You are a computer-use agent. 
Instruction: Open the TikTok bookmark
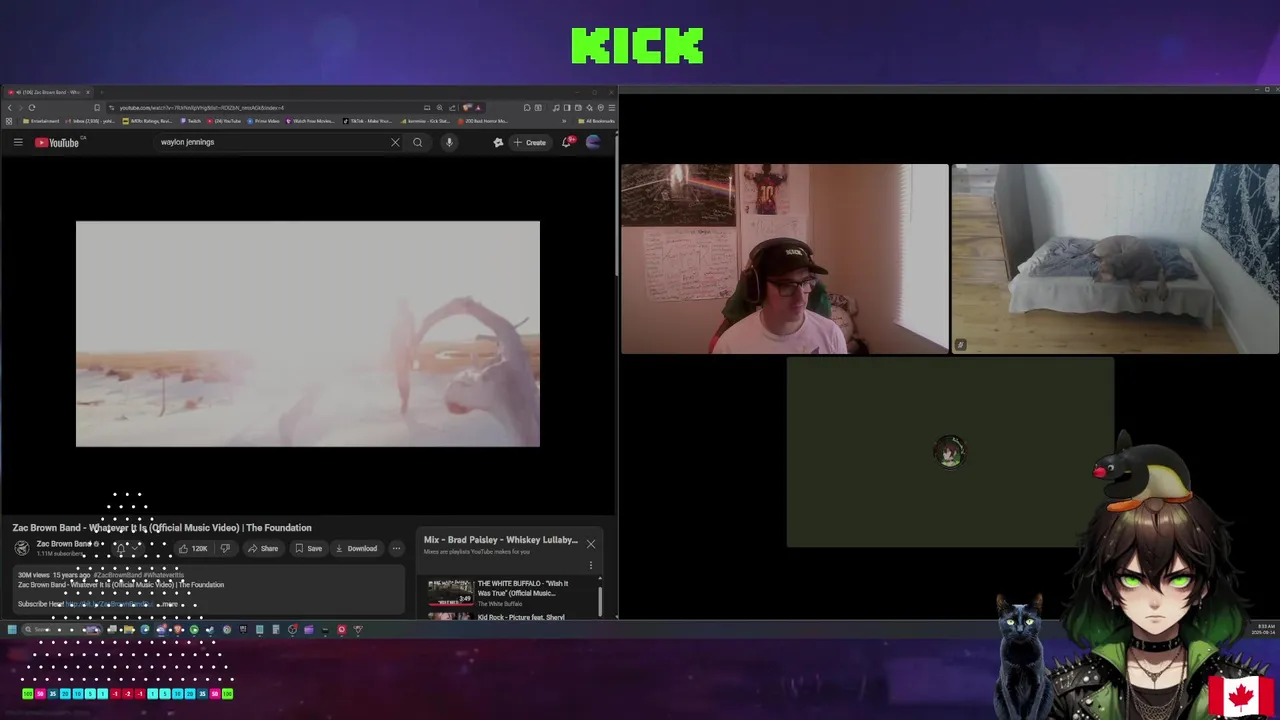click(367, 121)
